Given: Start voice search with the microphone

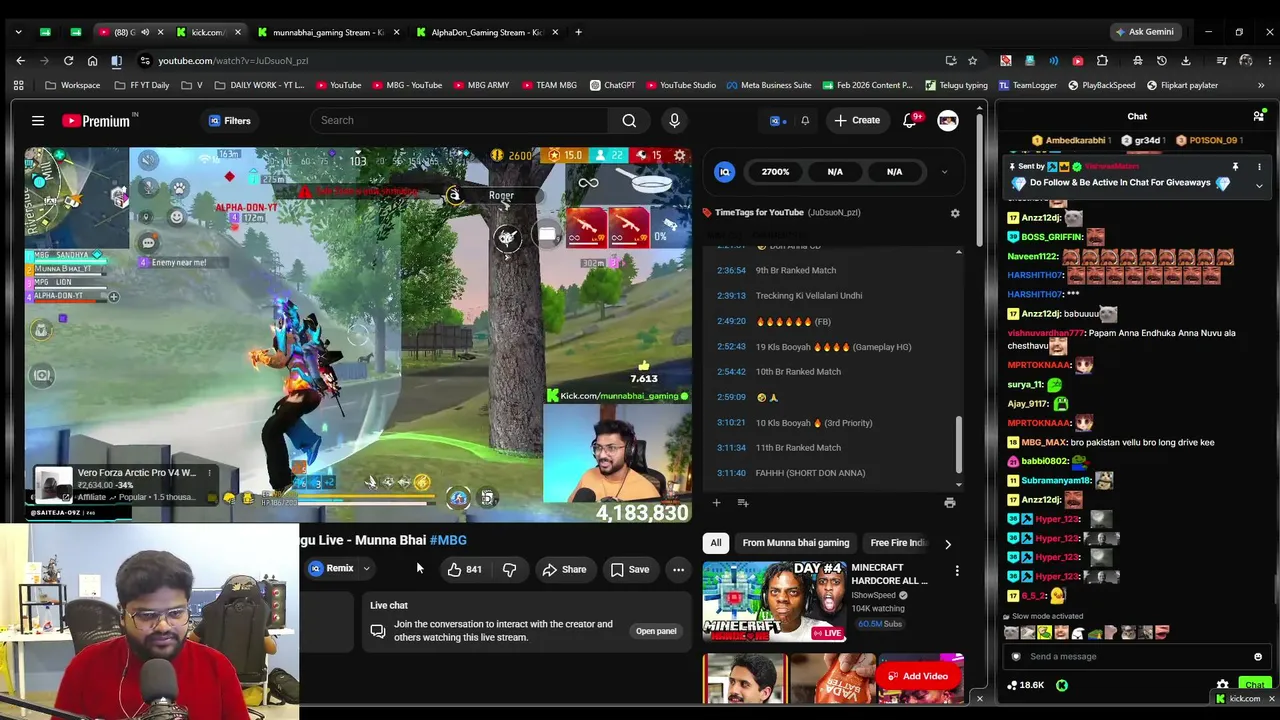Looking at the screenshot, I should (x=674, y=121).
